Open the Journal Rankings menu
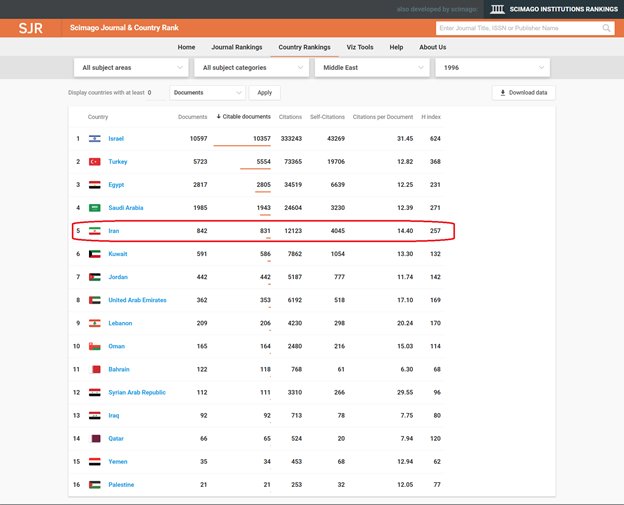 tap(236, 47)
